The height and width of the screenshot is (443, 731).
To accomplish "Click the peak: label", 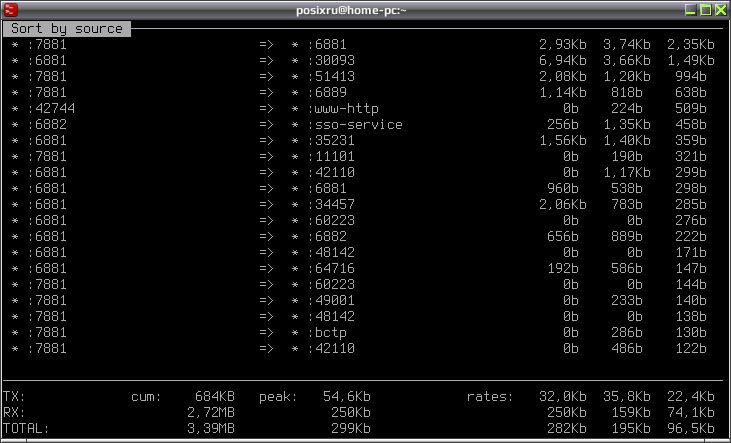I will 278,397.
